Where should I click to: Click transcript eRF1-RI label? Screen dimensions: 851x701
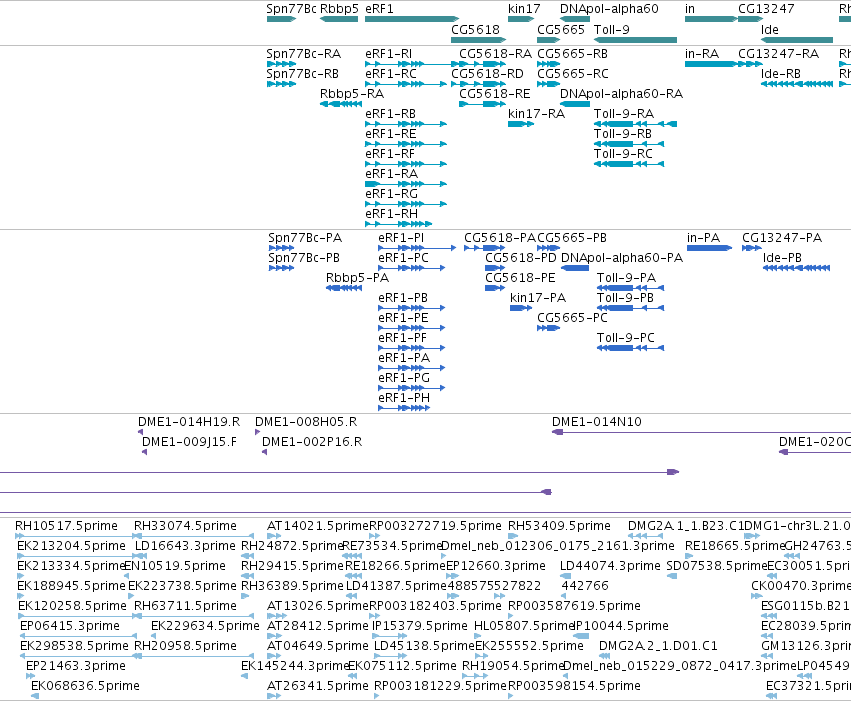tap(388, 54)
